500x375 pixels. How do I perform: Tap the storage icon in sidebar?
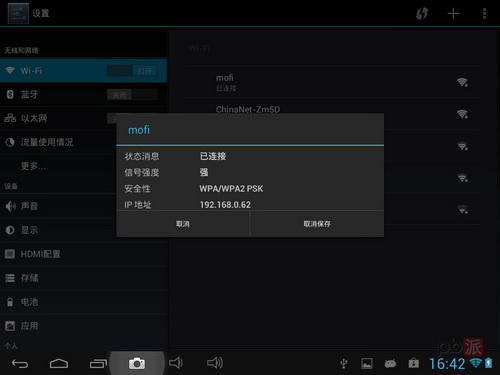pyautogui.click(x=10, y=278)
